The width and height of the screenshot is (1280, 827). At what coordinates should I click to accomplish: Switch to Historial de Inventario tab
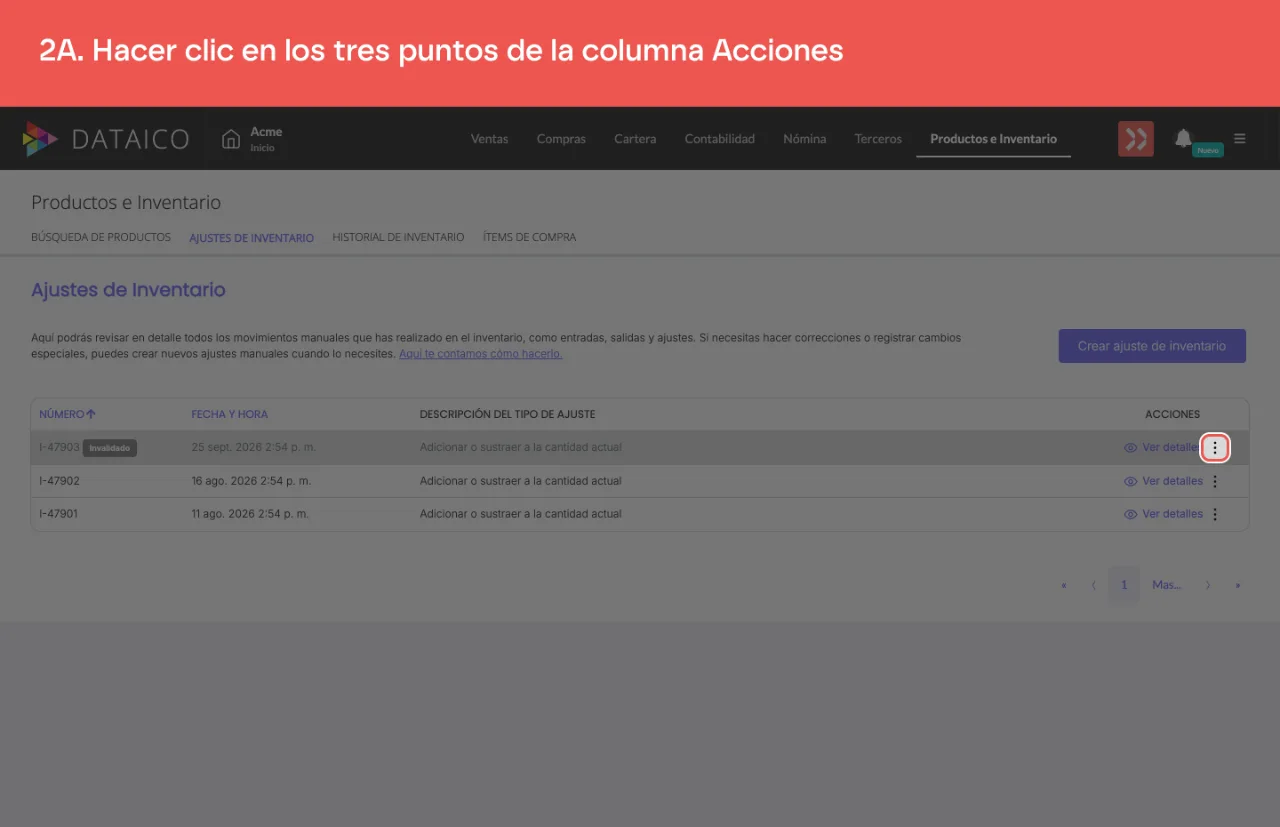coord(398,237)
